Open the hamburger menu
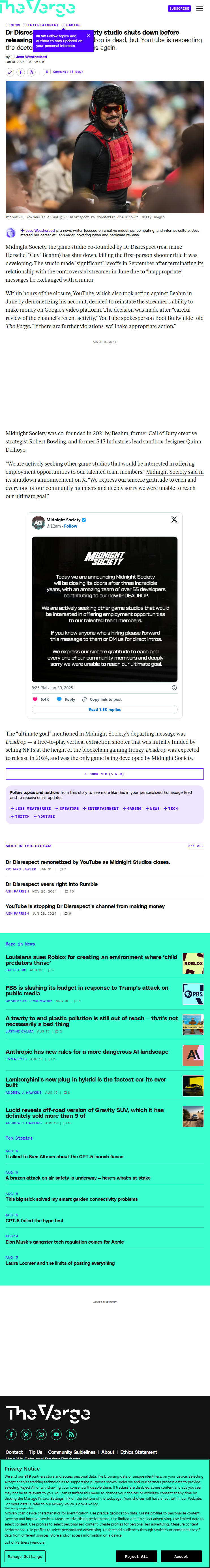The image size is (210, 1568). [x=200, y=9]
